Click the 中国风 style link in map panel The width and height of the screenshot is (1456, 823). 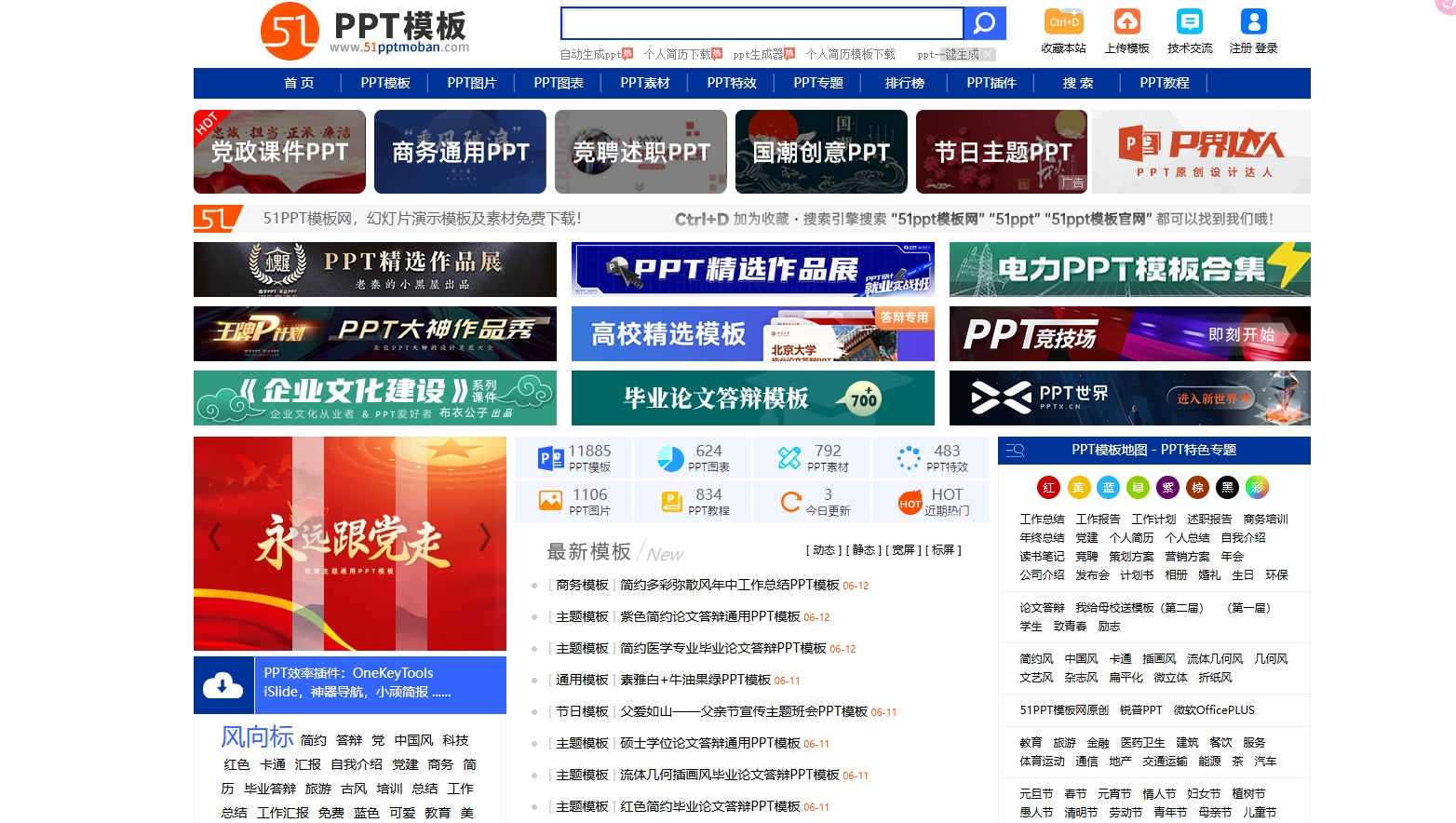pos(1082,659)
